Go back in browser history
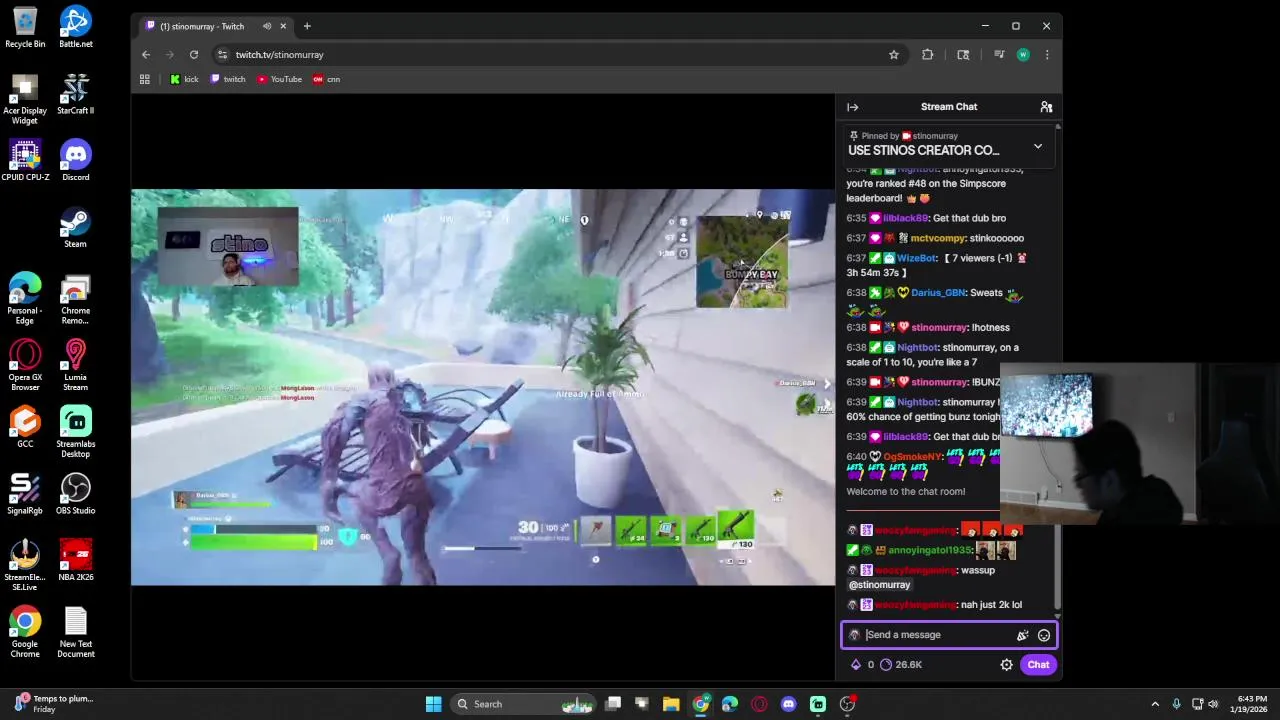The width and height of the screenshot is (1280, 720). pyautogui.click(x=146, y=55)
